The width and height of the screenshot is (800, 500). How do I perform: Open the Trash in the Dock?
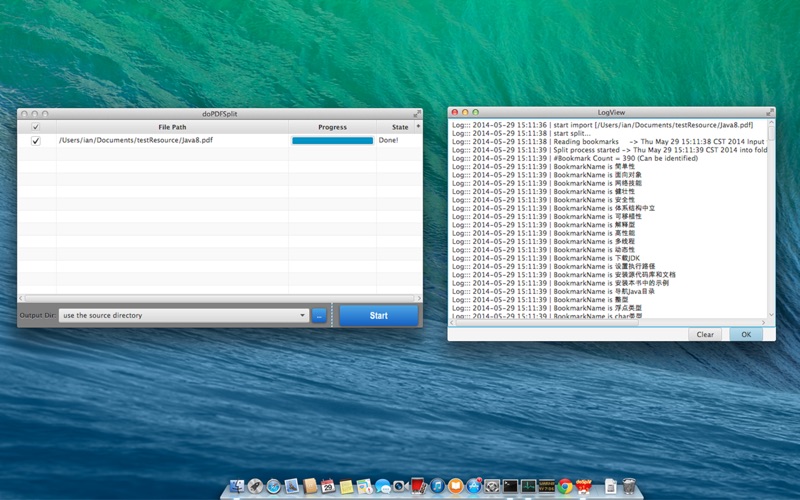pyautogui.click(x=629, y=486)
